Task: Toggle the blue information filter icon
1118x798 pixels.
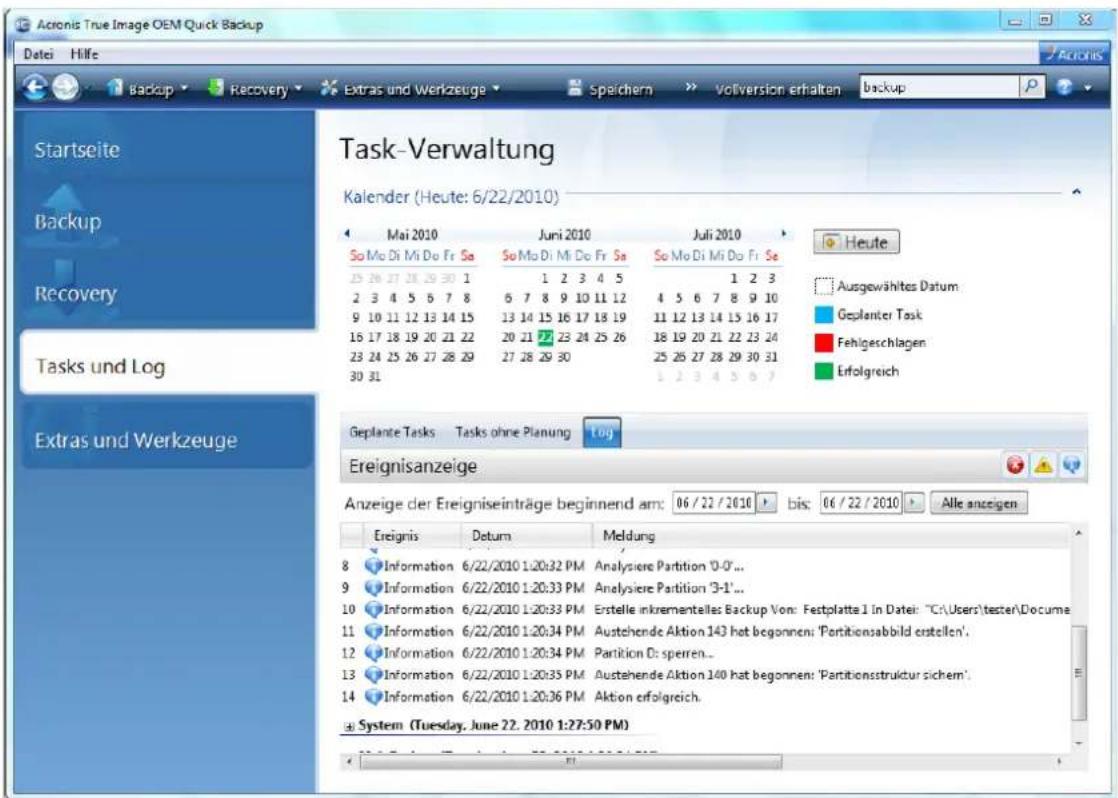Action: tap(1071, 466)
